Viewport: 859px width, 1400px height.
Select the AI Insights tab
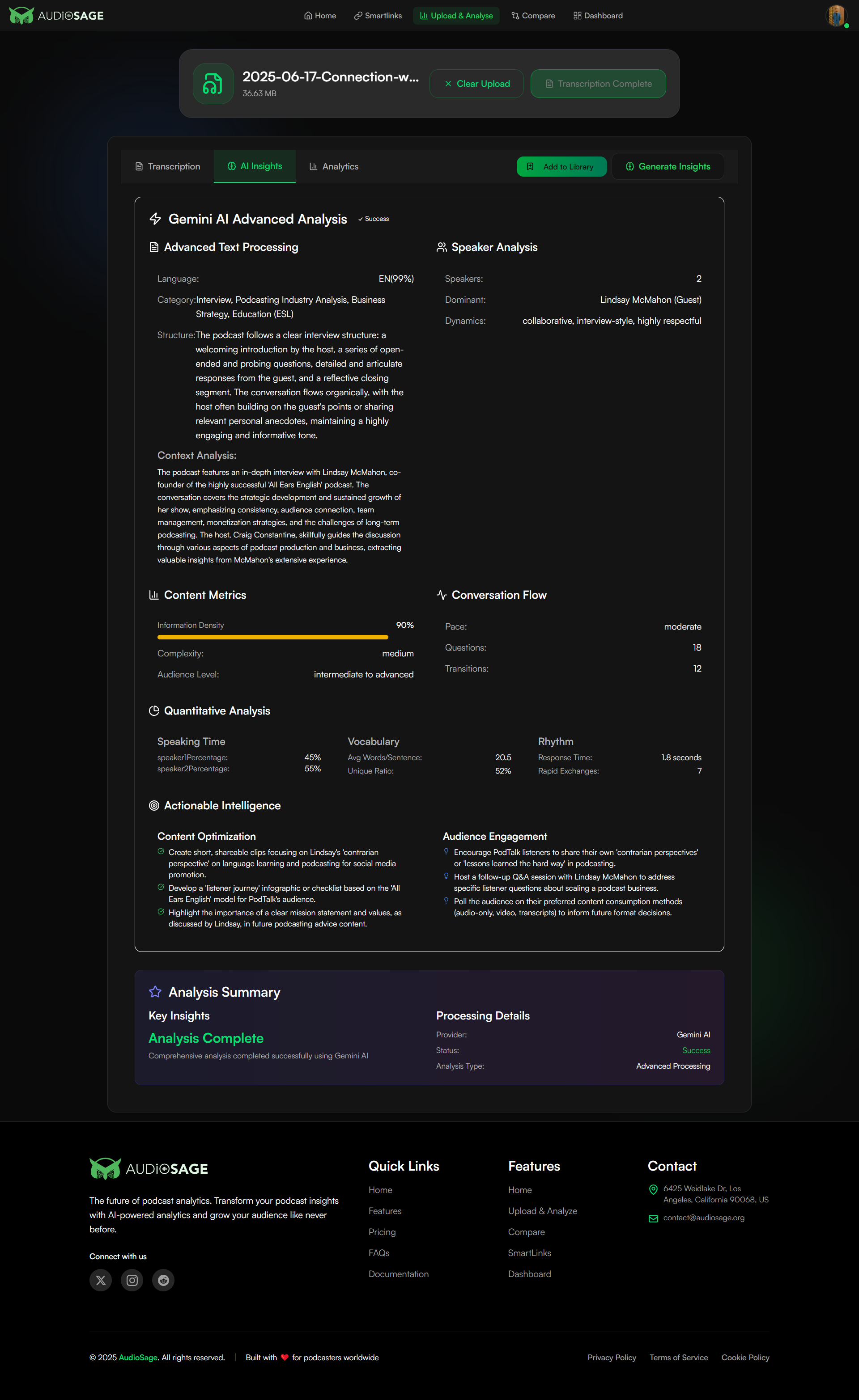coord(255,166)
